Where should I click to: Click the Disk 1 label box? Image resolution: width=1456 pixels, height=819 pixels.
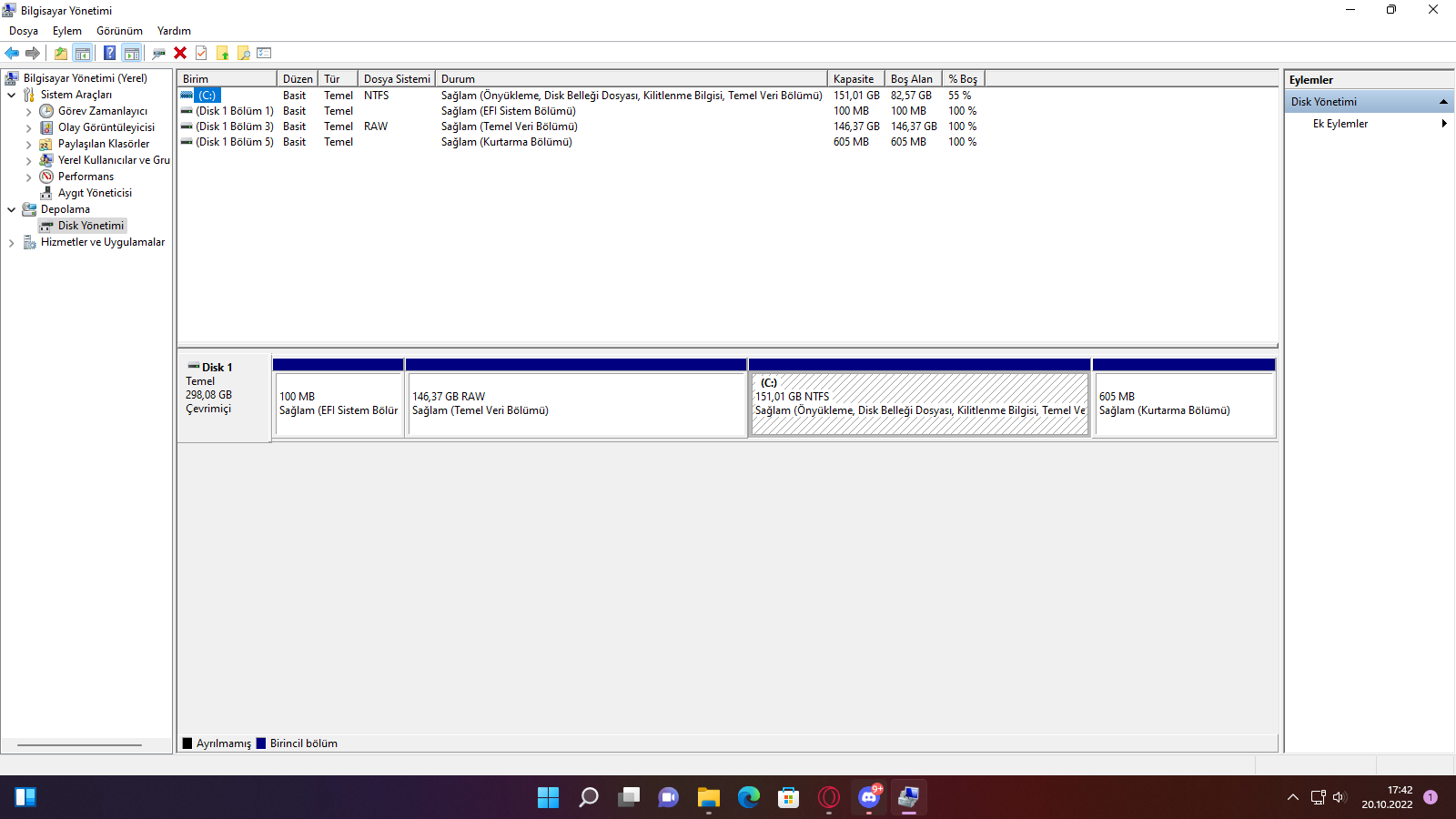pyautogui.click(x=224, y=398)
